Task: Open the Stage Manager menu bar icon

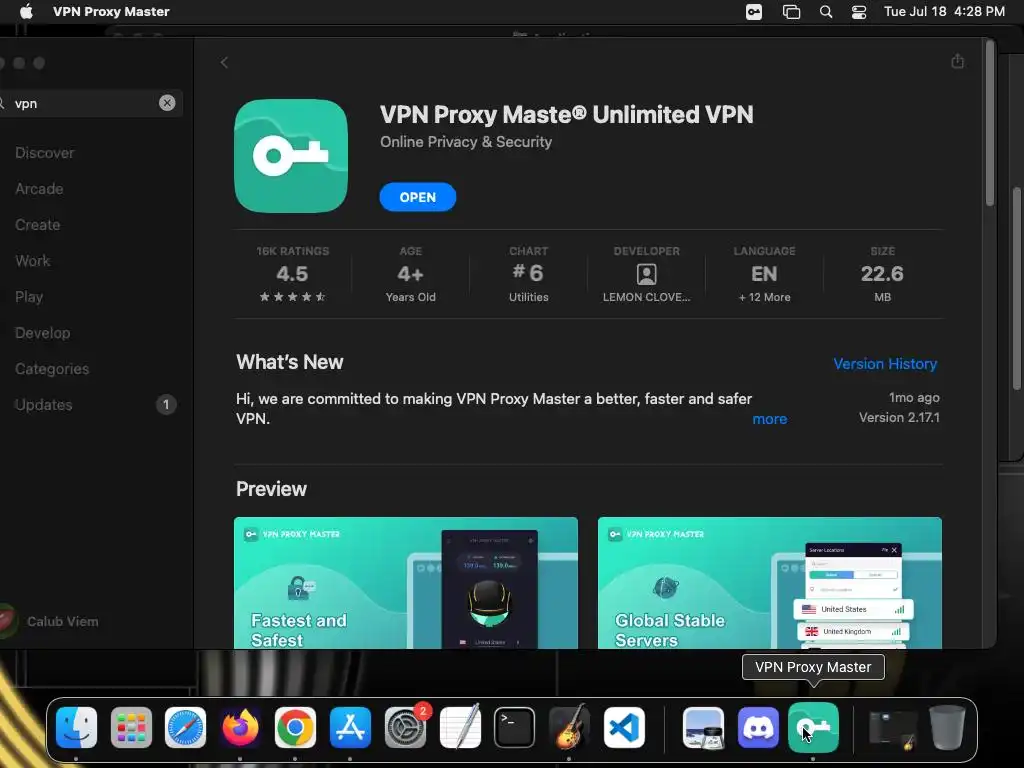Action: [x=791, y=12]
